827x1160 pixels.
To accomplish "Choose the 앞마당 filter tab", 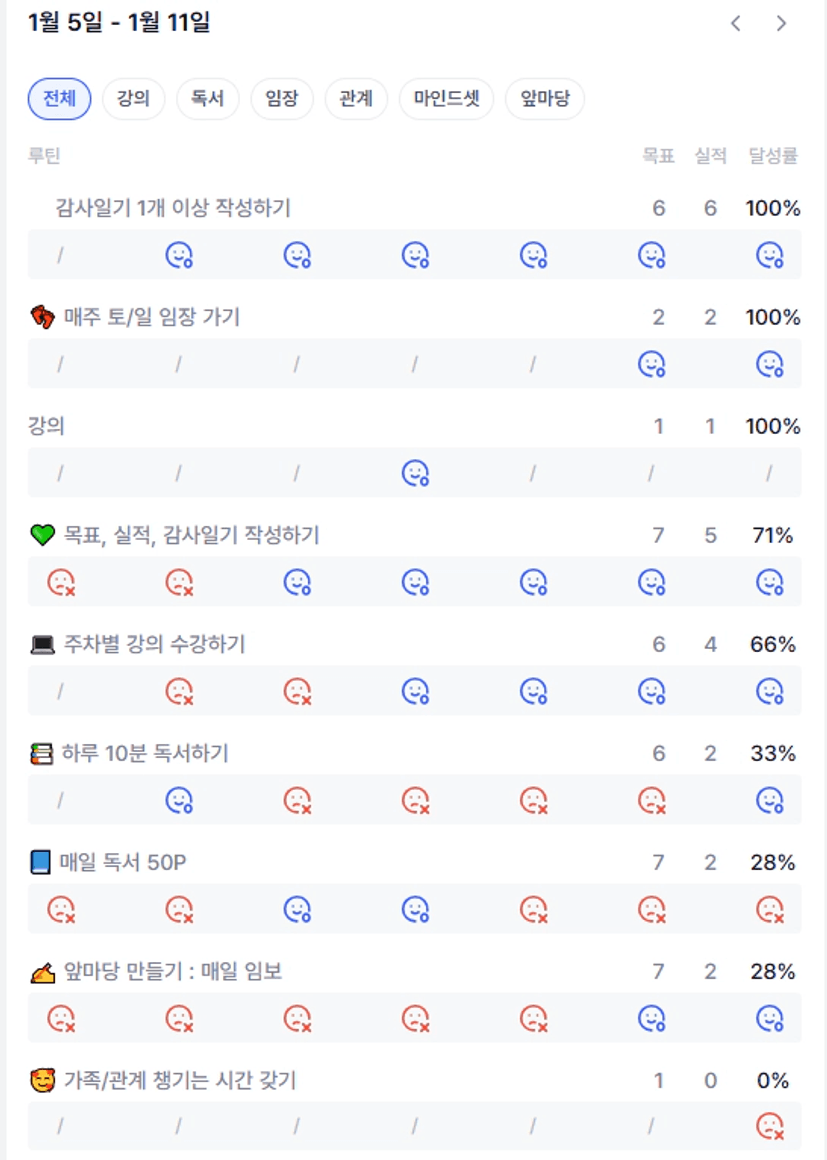I will (x=544, y=99).
